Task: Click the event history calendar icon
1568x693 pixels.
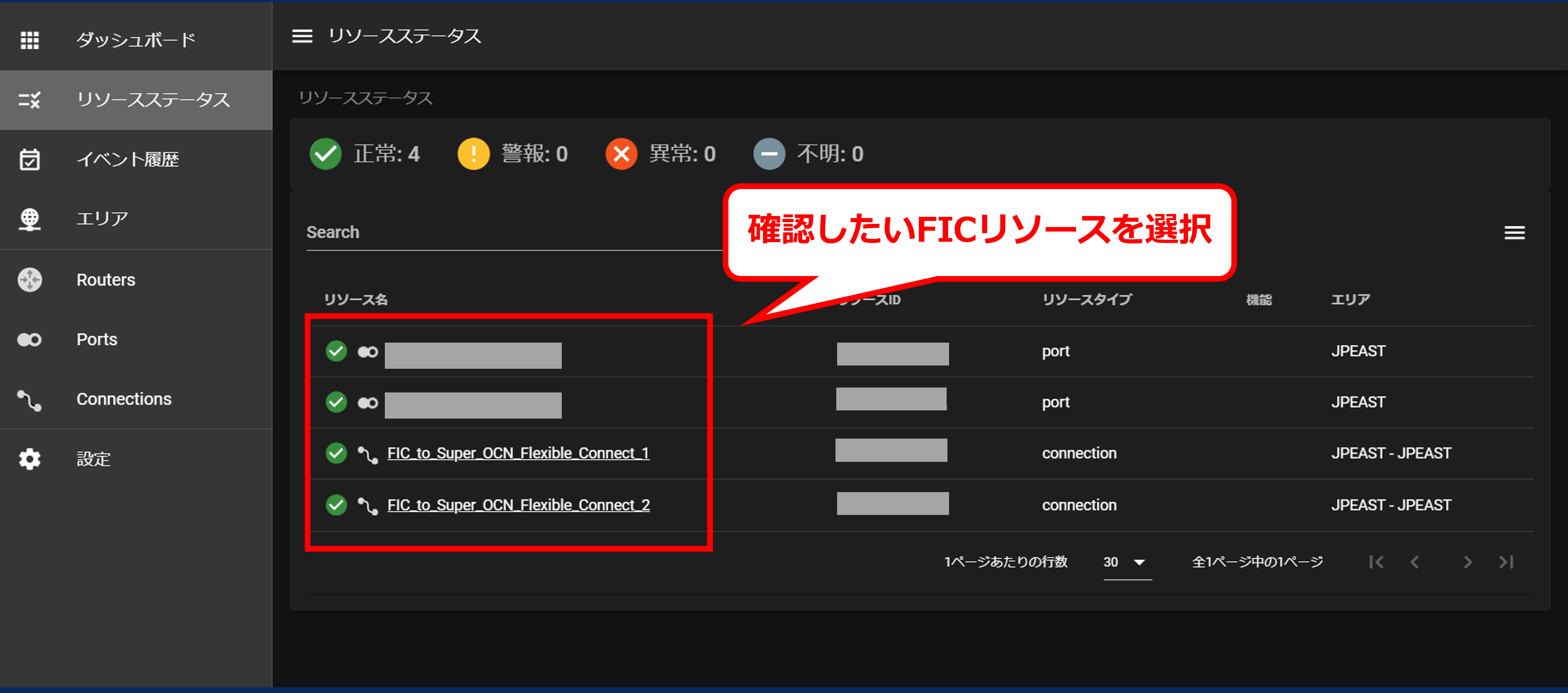Action: pyautogui.click(x=29, y=159)
